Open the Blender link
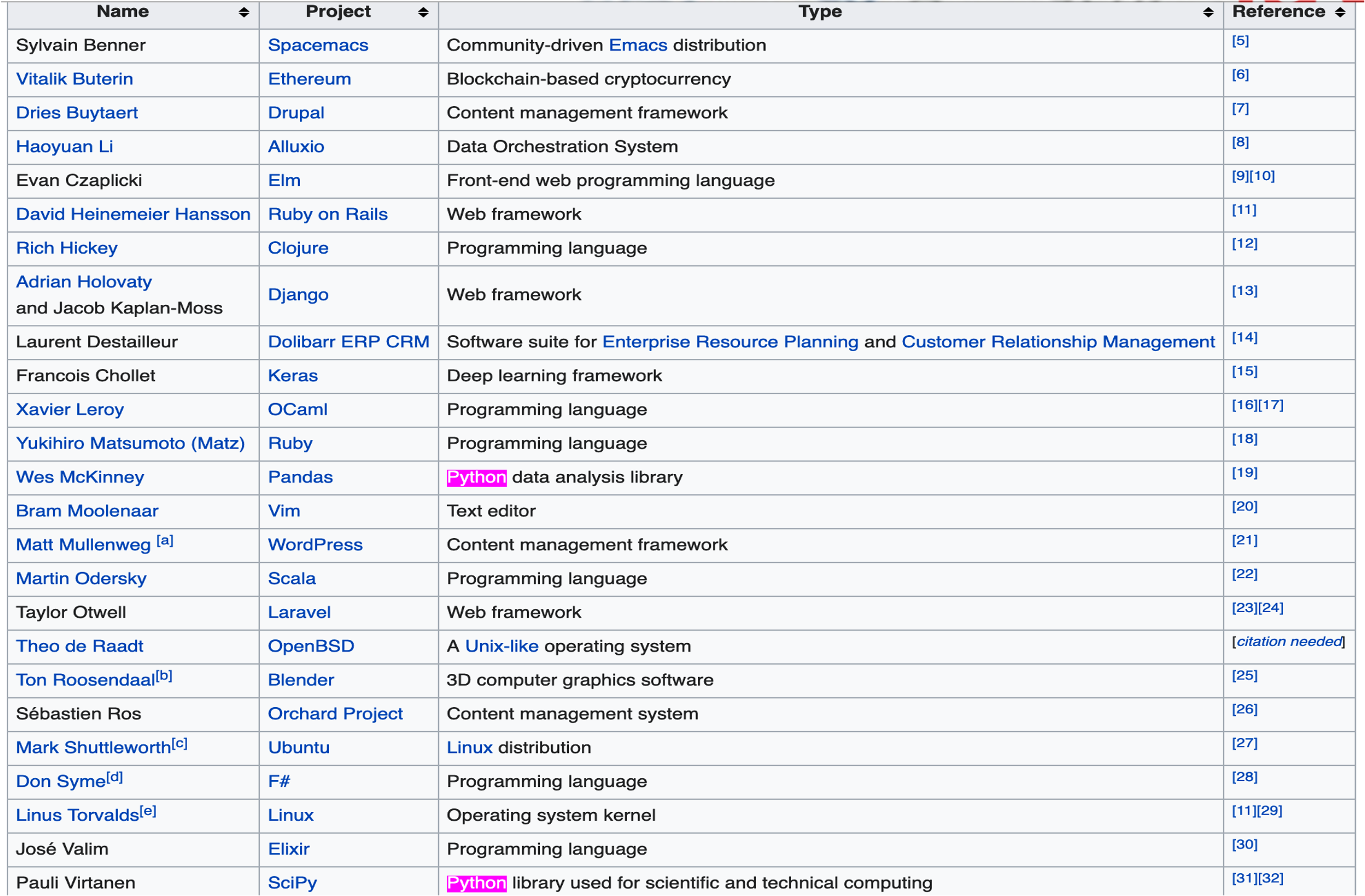 pos(301,681)
